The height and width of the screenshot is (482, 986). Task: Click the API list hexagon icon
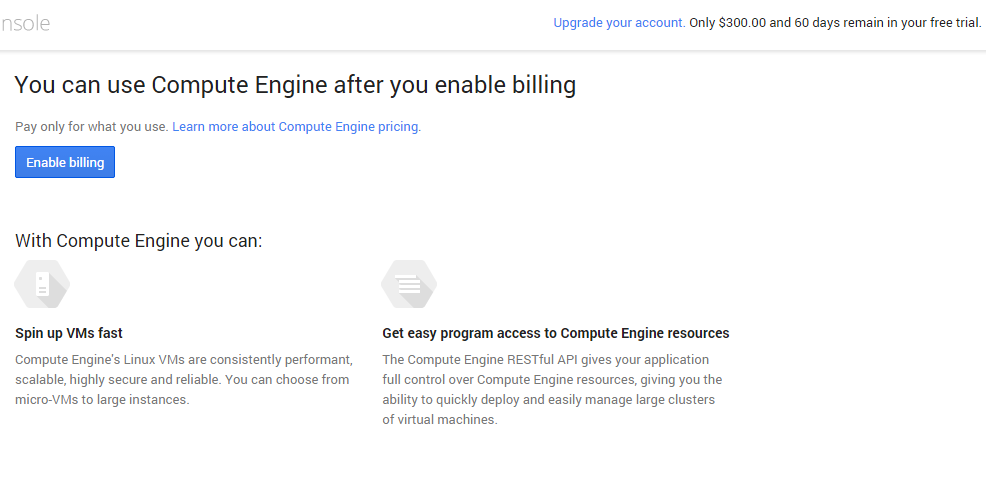pos(409,285)
